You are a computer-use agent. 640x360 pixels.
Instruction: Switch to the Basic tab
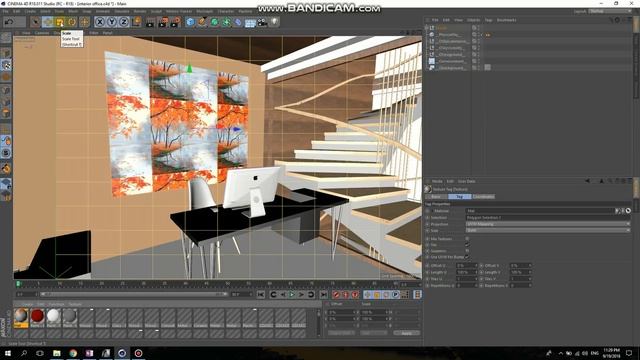point(436,197)
